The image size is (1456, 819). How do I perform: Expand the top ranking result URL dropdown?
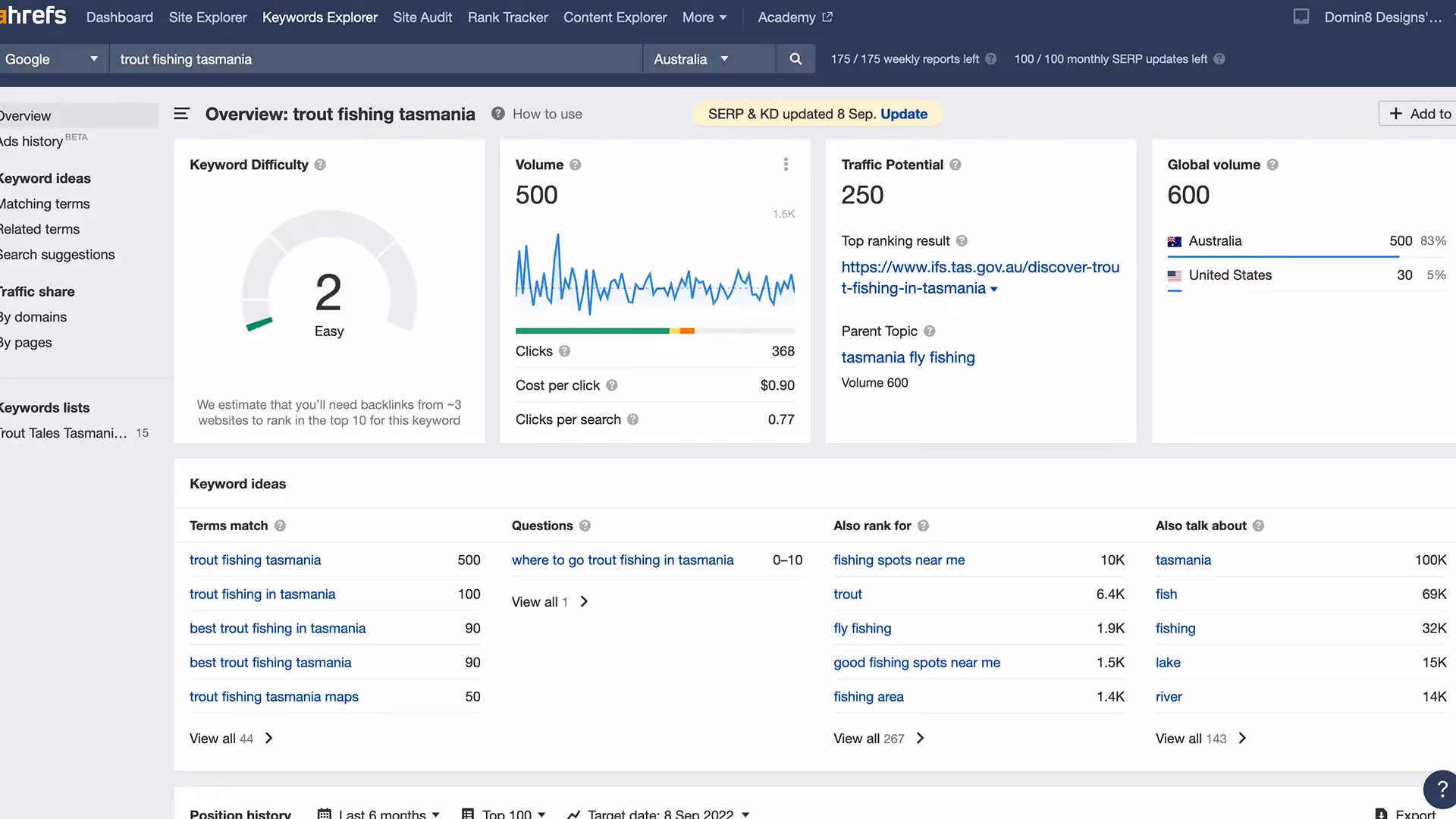click(x=994, y=289)
